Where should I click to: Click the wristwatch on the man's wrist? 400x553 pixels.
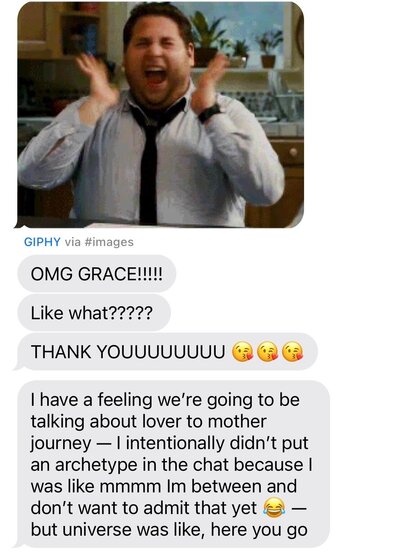[x=210, y=113]
